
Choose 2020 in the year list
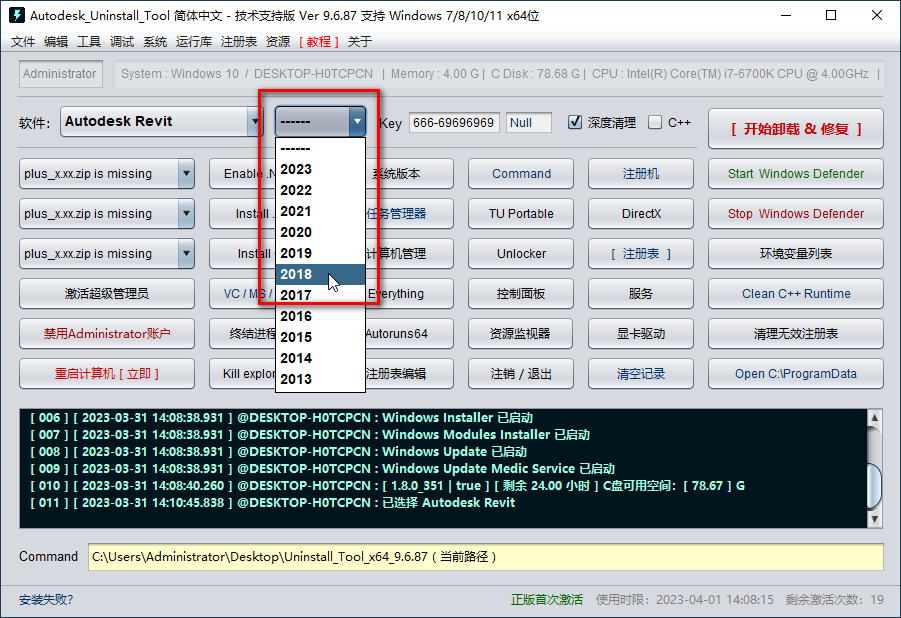tap(320, 232)
